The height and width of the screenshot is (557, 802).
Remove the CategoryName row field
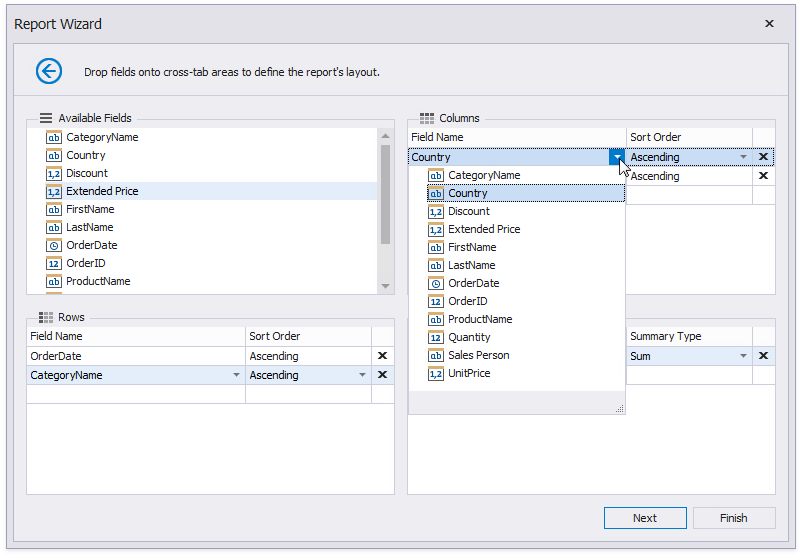pyautogui.click(x=381, y=375)
